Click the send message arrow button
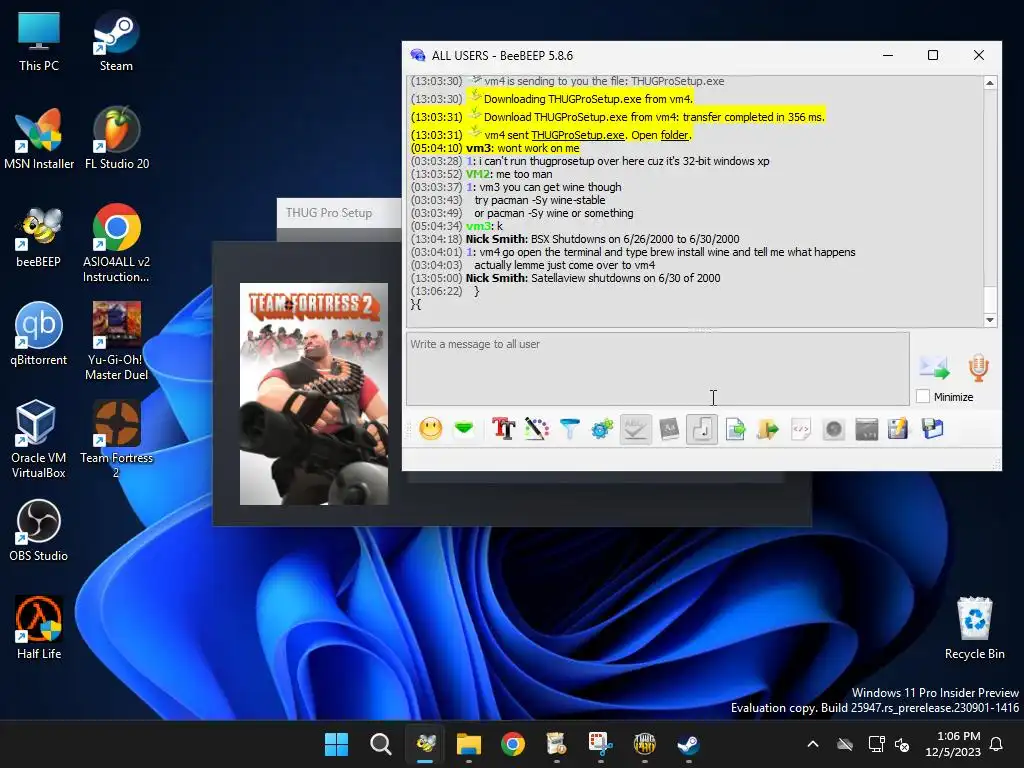This screenshot has height=768, width=1024. [935, 368]
